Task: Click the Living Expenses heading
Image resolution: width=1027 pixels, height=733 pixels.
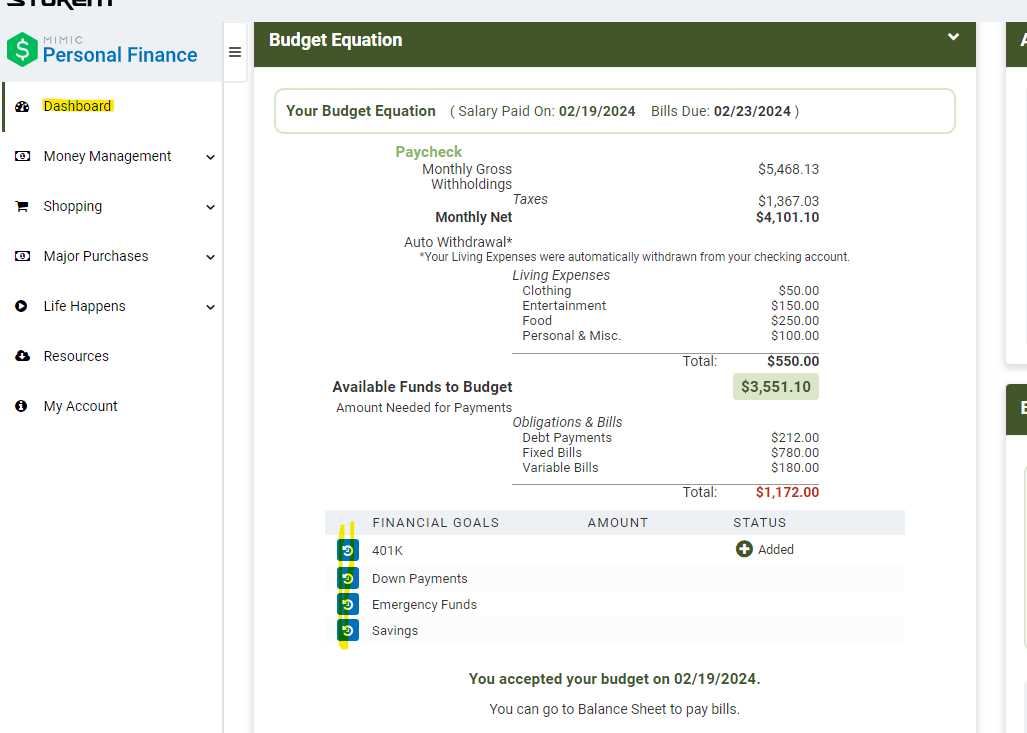Action: [561, 275]
